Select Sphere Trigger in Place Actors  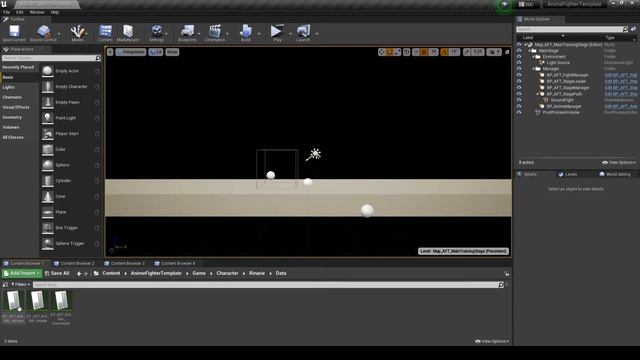pyautogui.click(x=71, y=244)
